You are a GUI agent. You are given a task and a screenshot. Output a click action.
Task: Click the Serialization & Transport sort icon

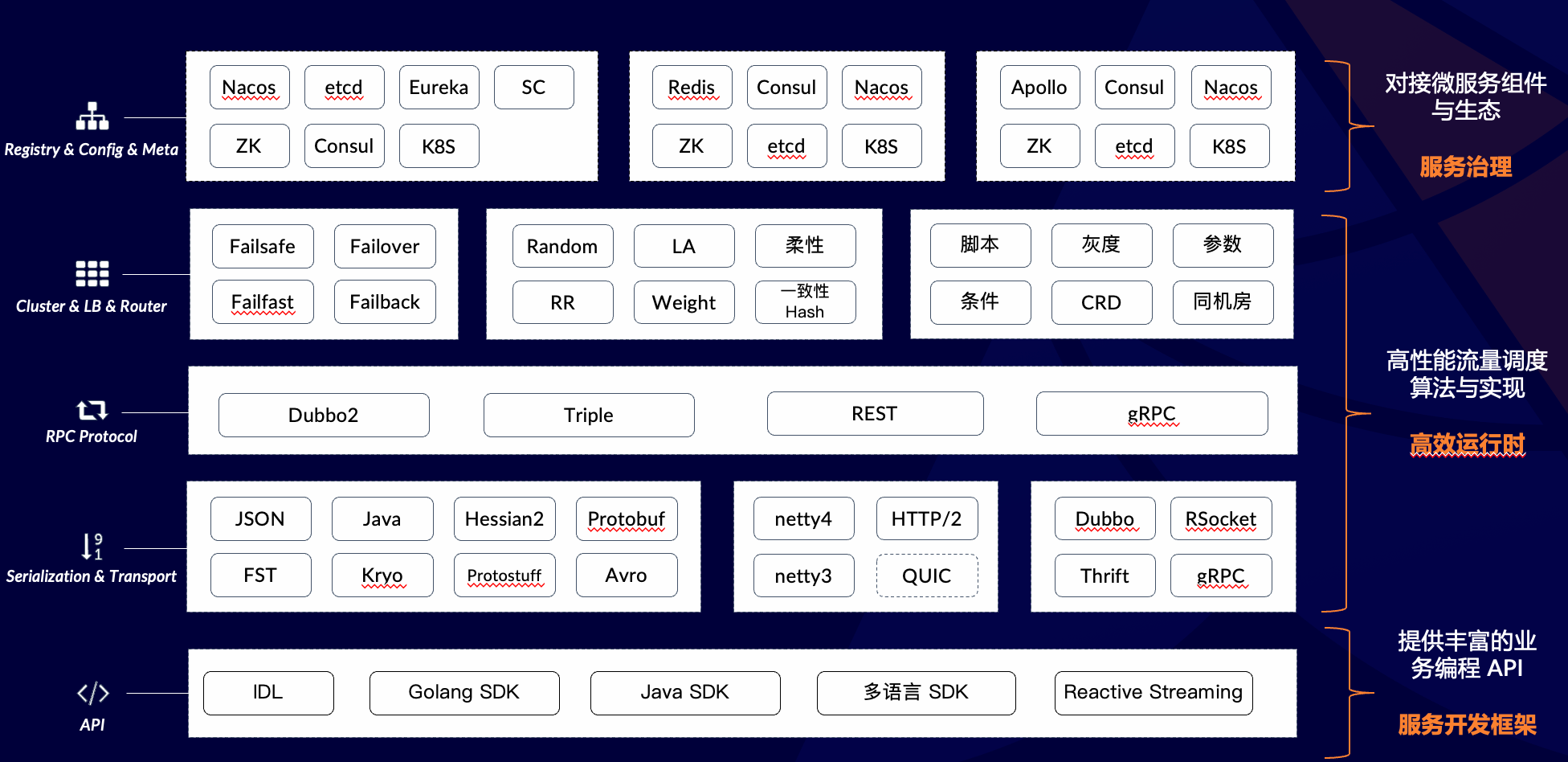92,547
